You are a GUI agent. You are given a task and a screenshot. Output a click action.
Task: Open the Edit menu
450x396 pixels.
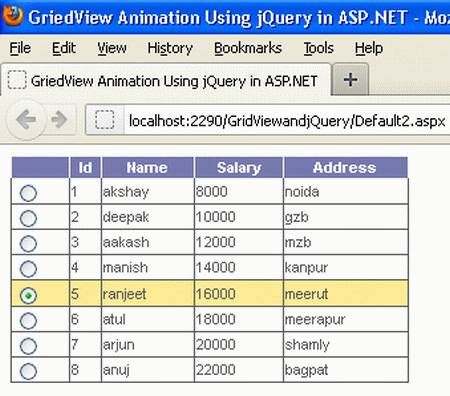pos(64,48)
